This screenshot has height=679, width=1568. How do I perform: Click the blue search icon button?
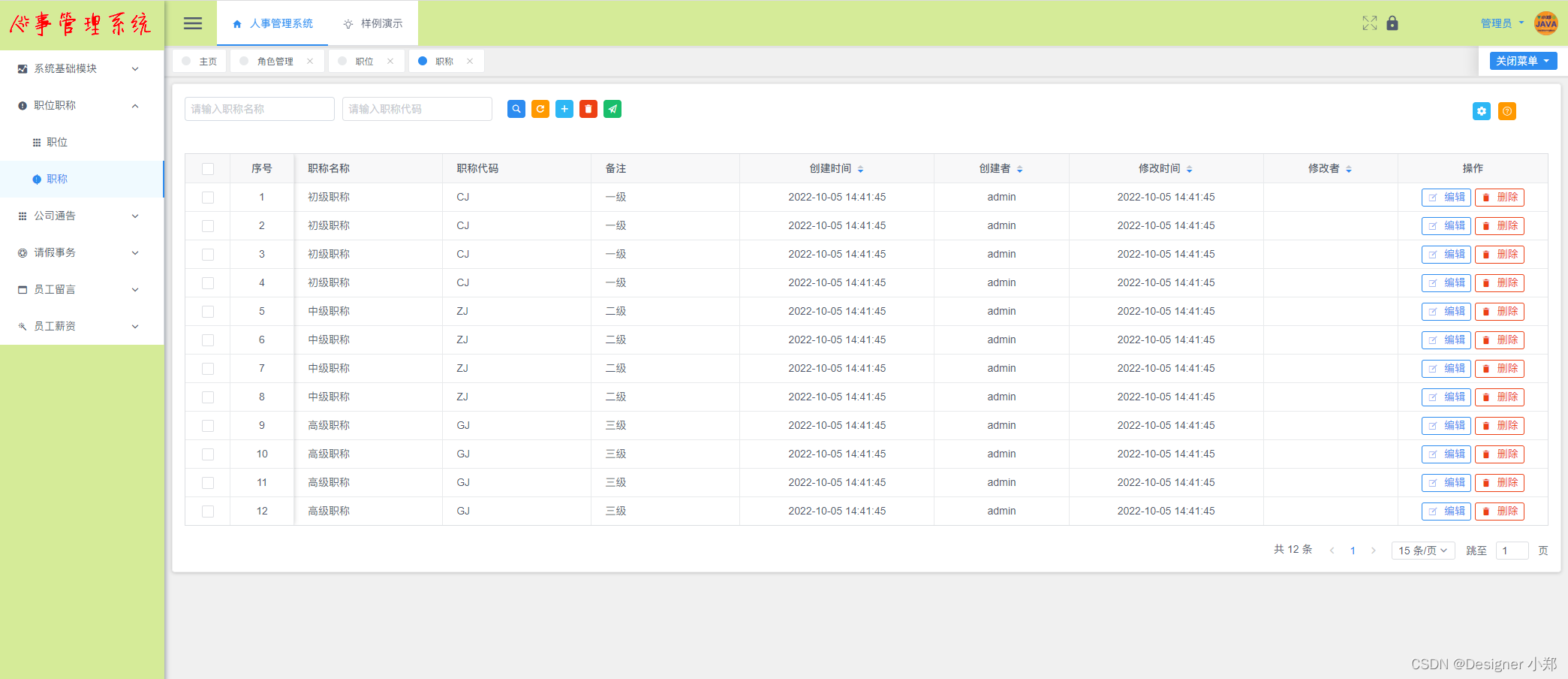516,109
